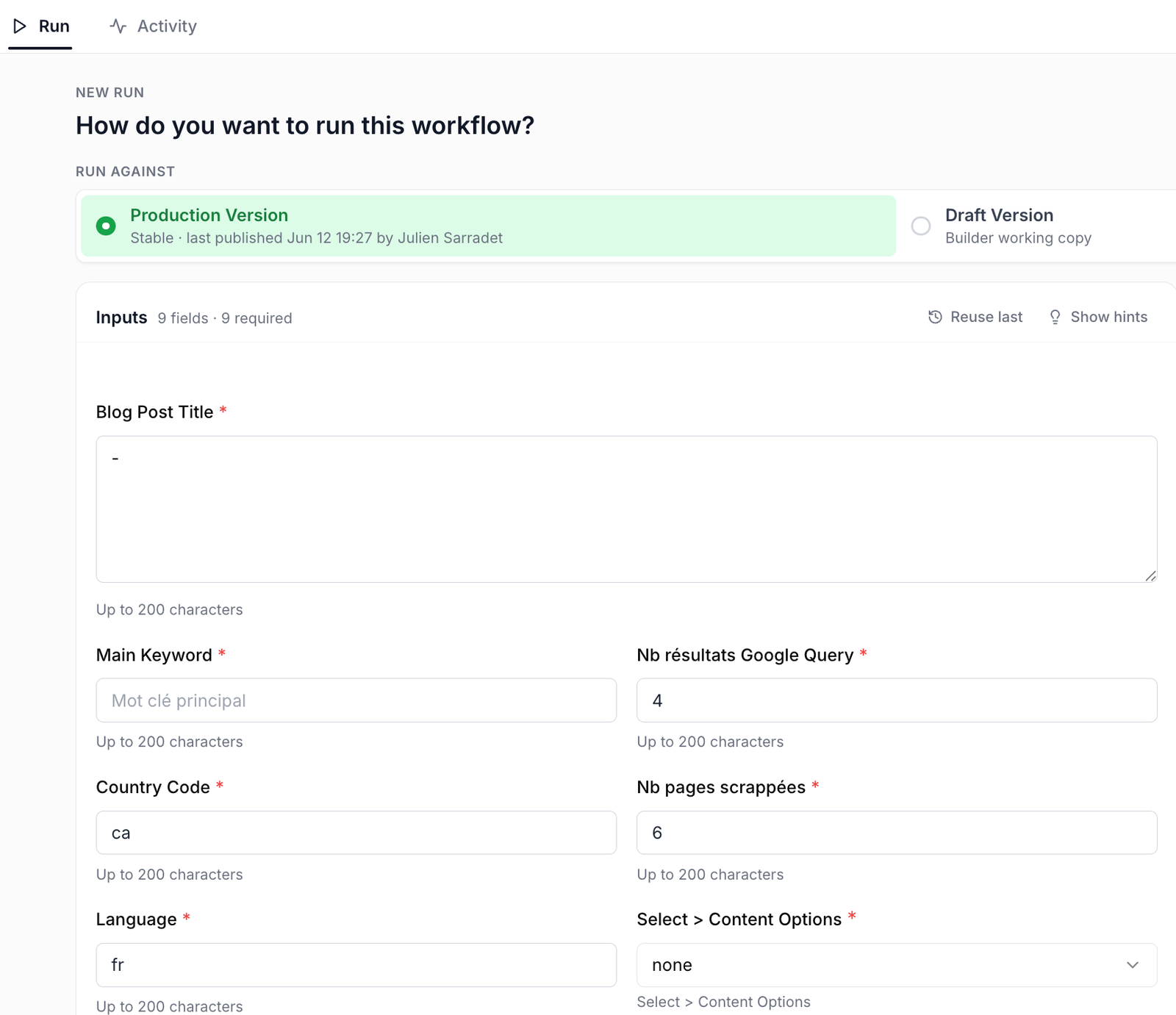This screenshot has width=1176, height=1015.
Task: Switch to the Activity tab
Action: (x=153, y=26)
